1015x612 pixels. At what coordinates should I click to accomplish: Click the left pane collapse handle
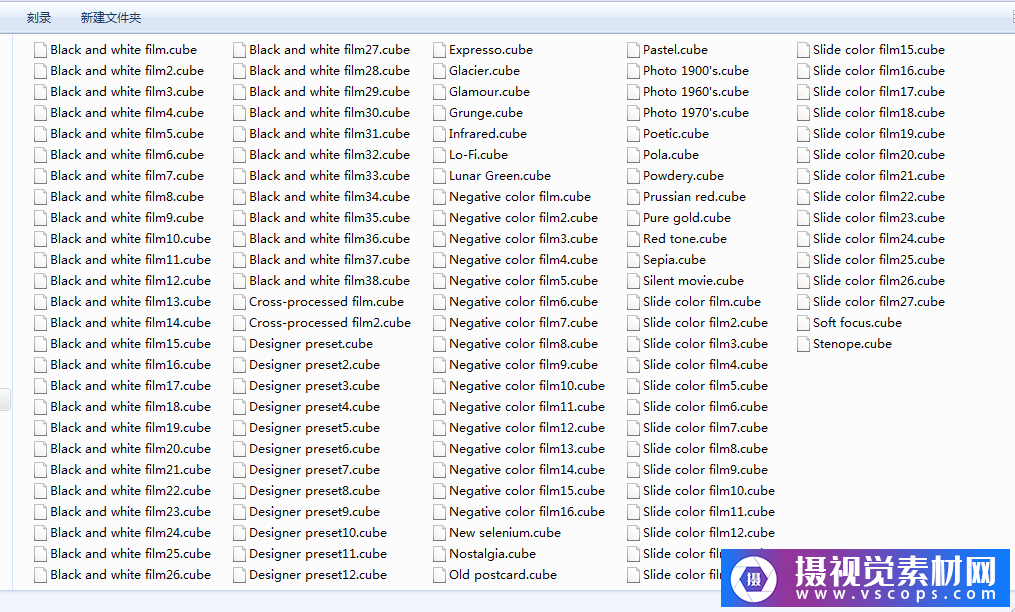tap(5, 399)
